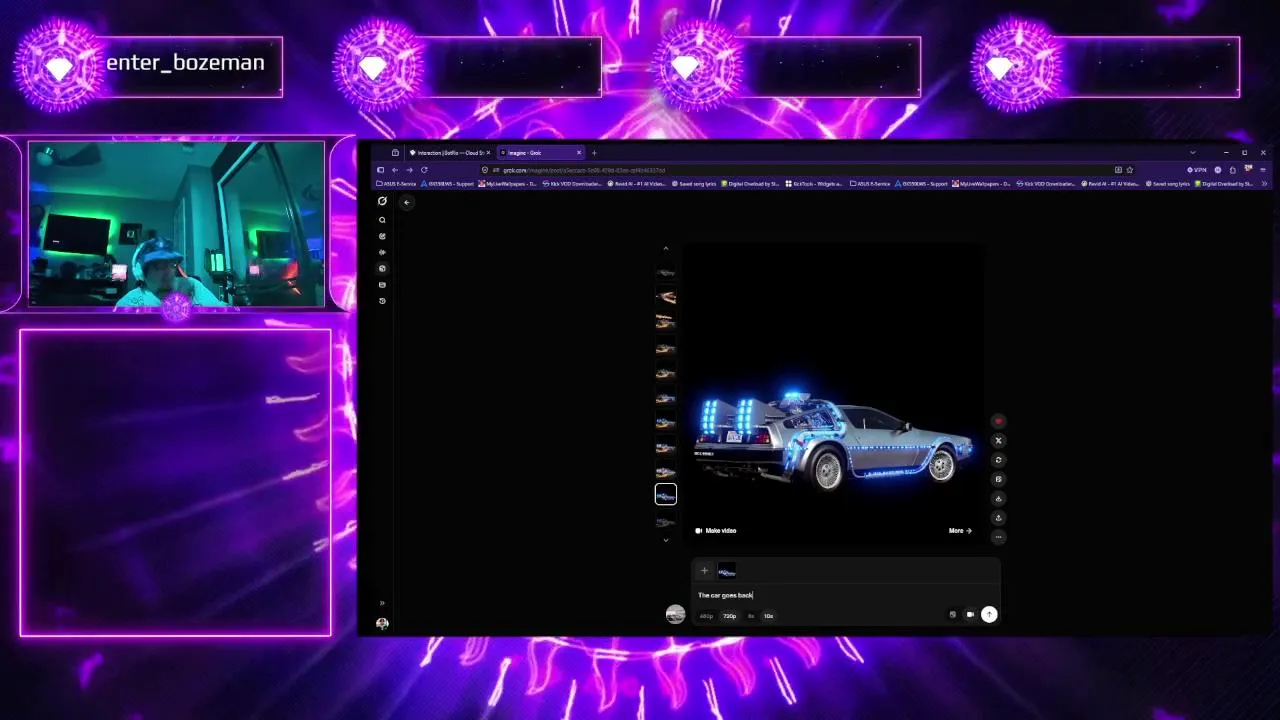
Task: Show hidden bookmarks with the overflow chevron
Action: (x=1264, y=184)
